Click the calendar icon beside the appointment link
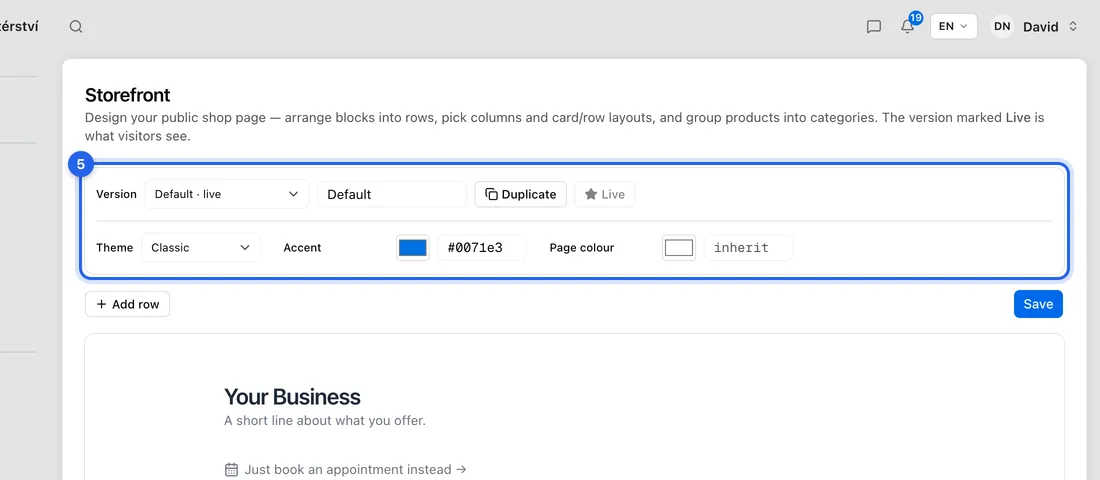The height and width of the screenshot is (480, 1100). tap(232, 469)
